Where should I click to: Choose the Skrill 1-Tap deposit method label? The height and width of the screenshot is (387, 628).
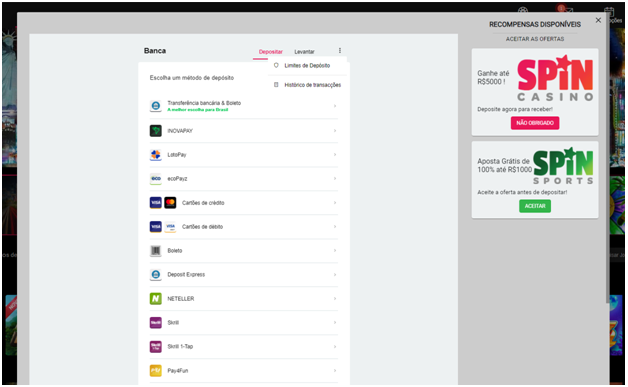(180, 347)
